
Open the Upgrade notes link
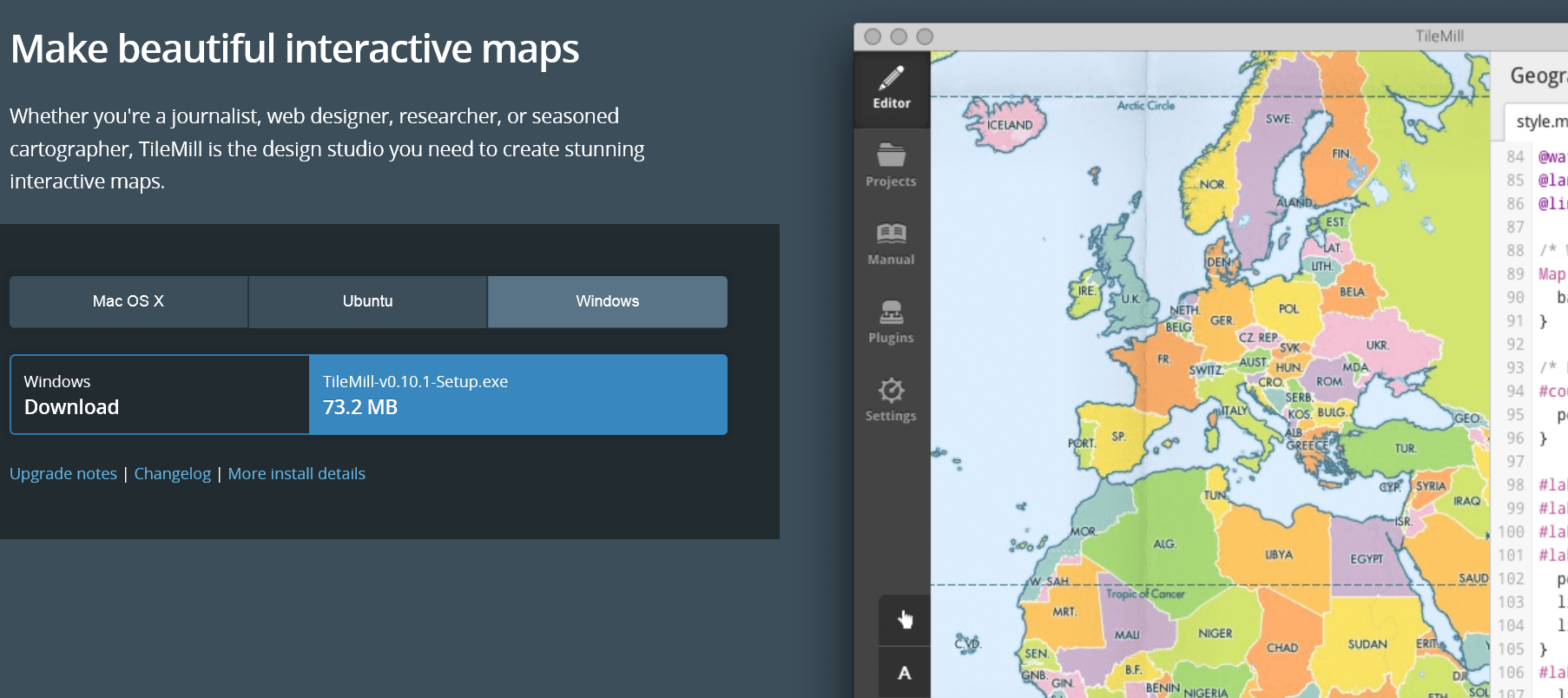point(63,473)
